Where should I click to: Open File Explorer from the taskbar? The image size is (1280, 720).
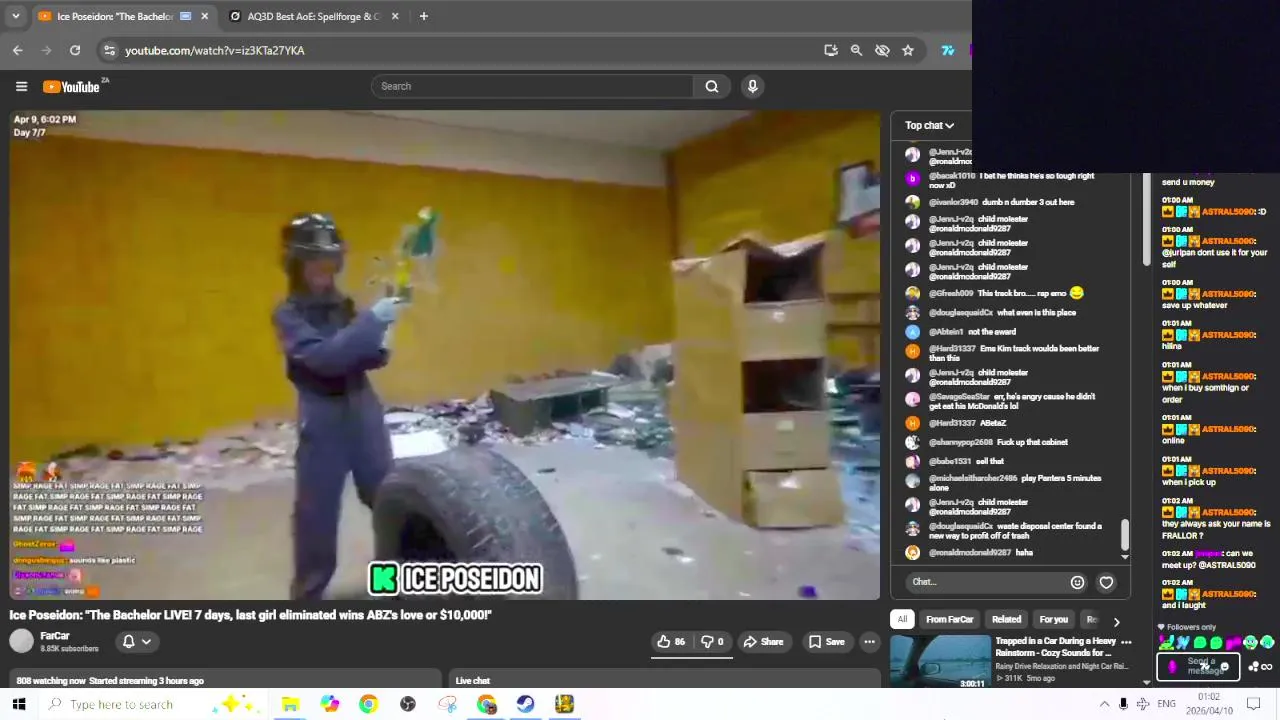pyautogui.click(x=290, y=704)
